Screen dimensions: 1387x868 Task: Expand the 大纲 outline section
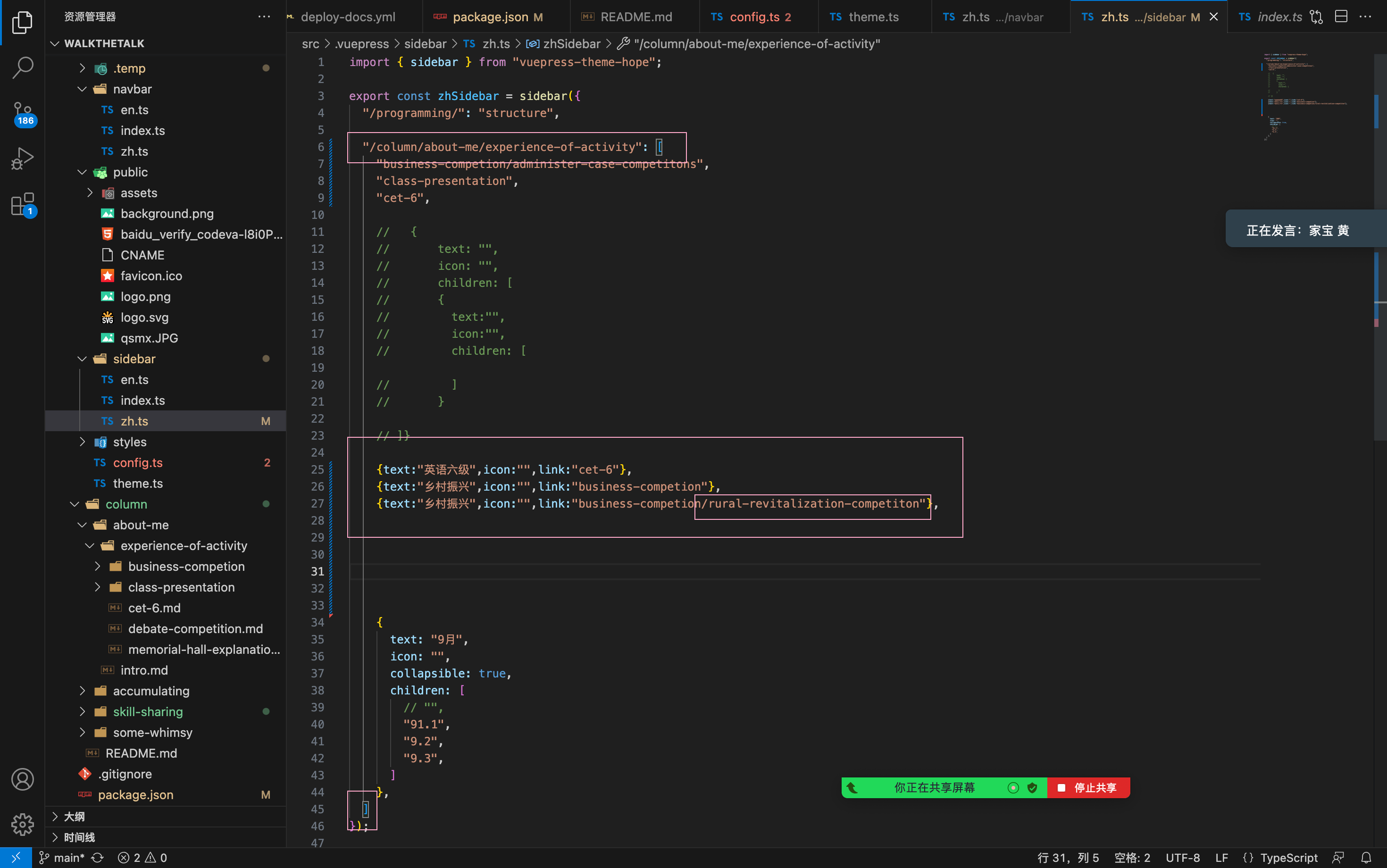[55, 816]
